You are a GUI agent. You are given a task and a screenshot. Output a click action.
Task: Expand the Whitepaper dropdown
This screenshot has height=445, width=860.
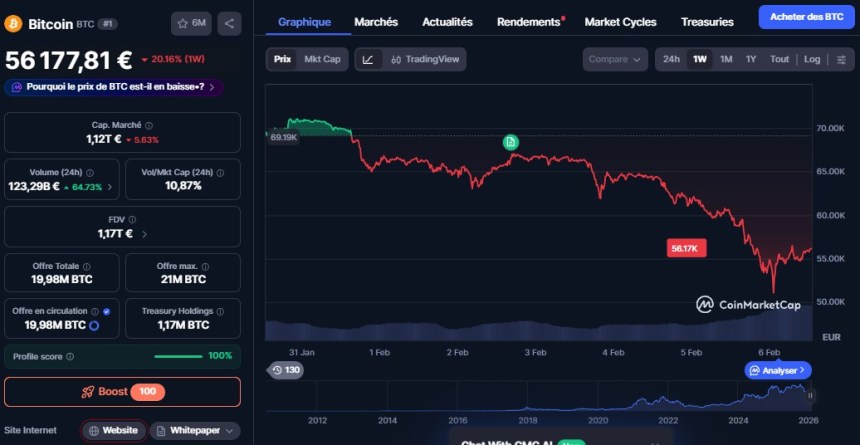(x=195, y=431)
